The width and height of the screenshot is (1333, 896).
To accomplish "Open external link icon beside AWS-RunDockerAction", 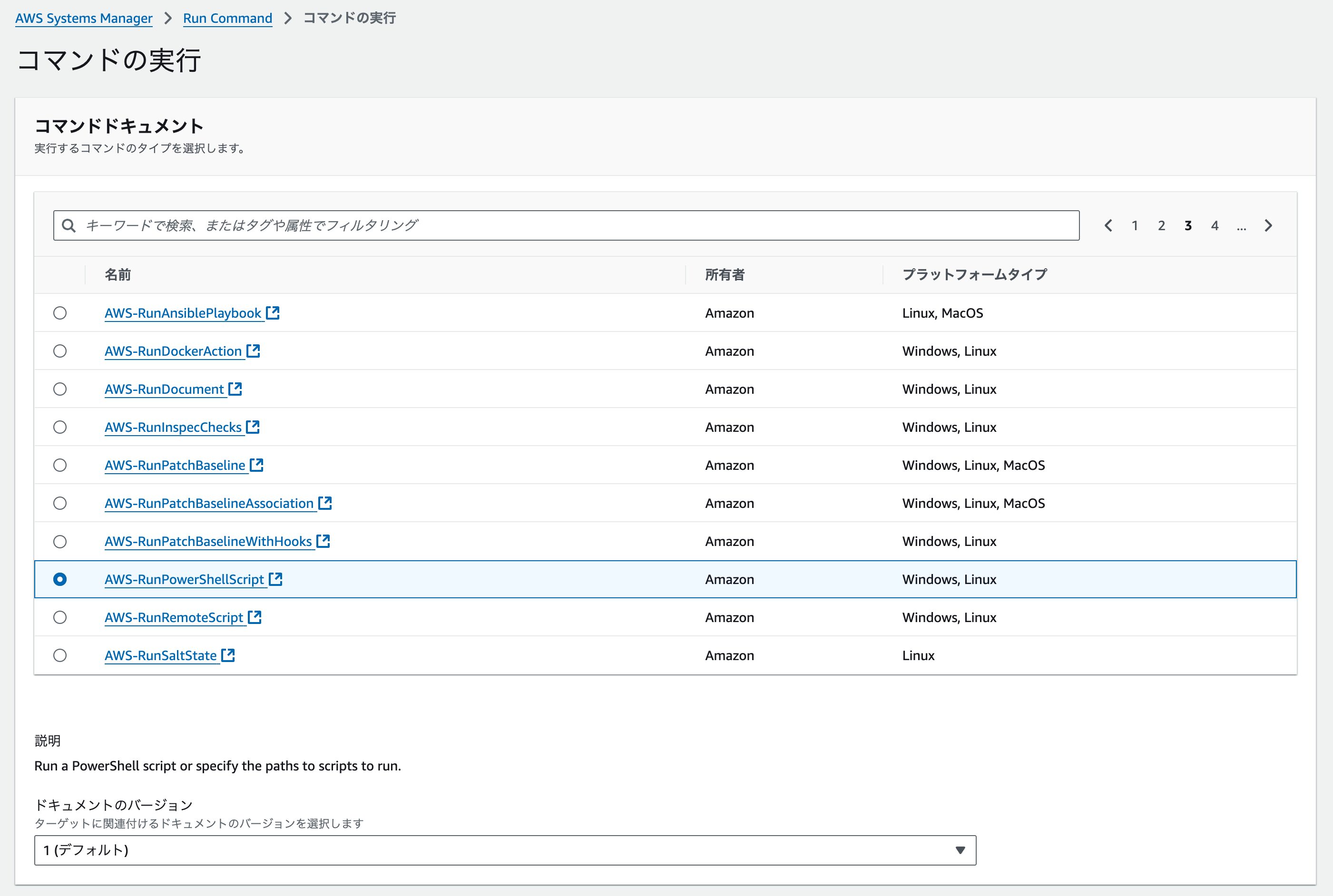I will point(253,351).
